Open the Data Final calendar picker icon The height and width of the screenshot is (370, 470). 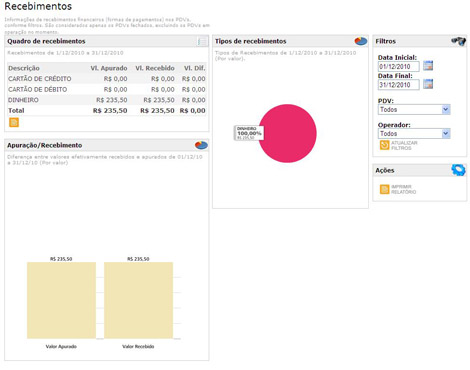428,84
